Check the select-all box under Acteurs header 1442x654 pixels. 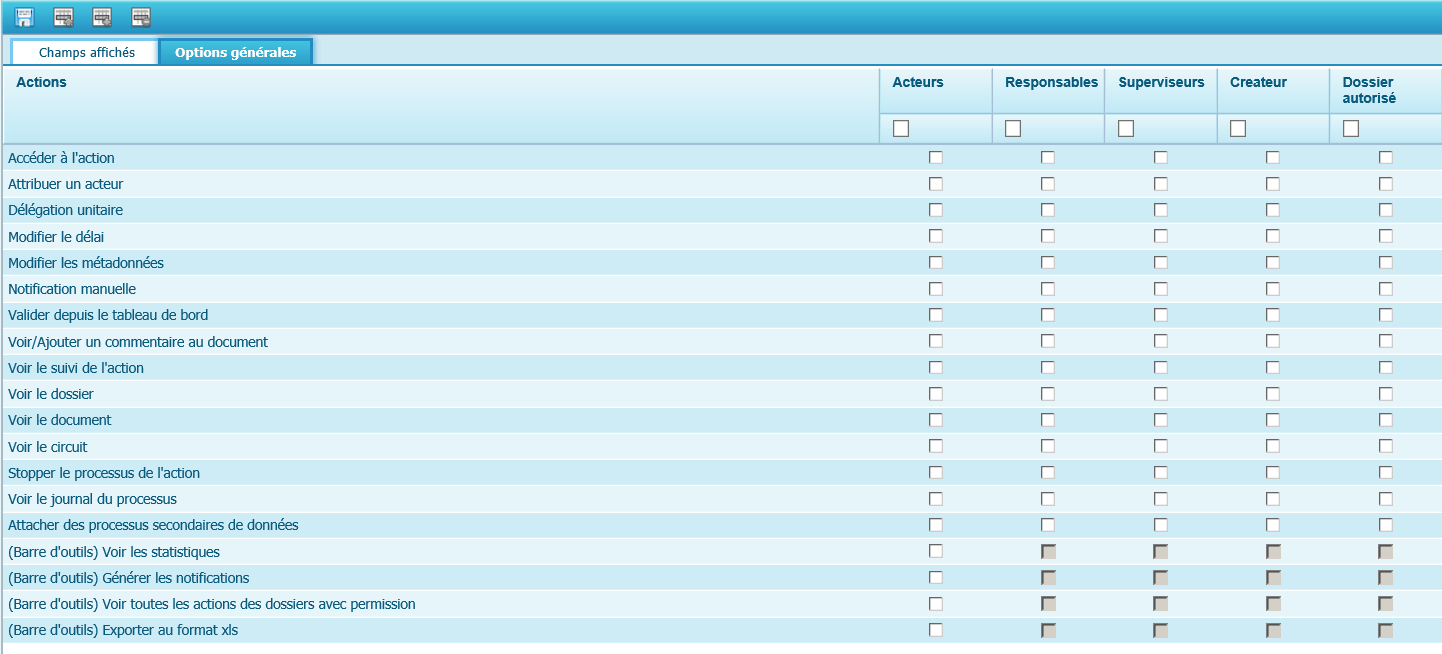[901, 128]
